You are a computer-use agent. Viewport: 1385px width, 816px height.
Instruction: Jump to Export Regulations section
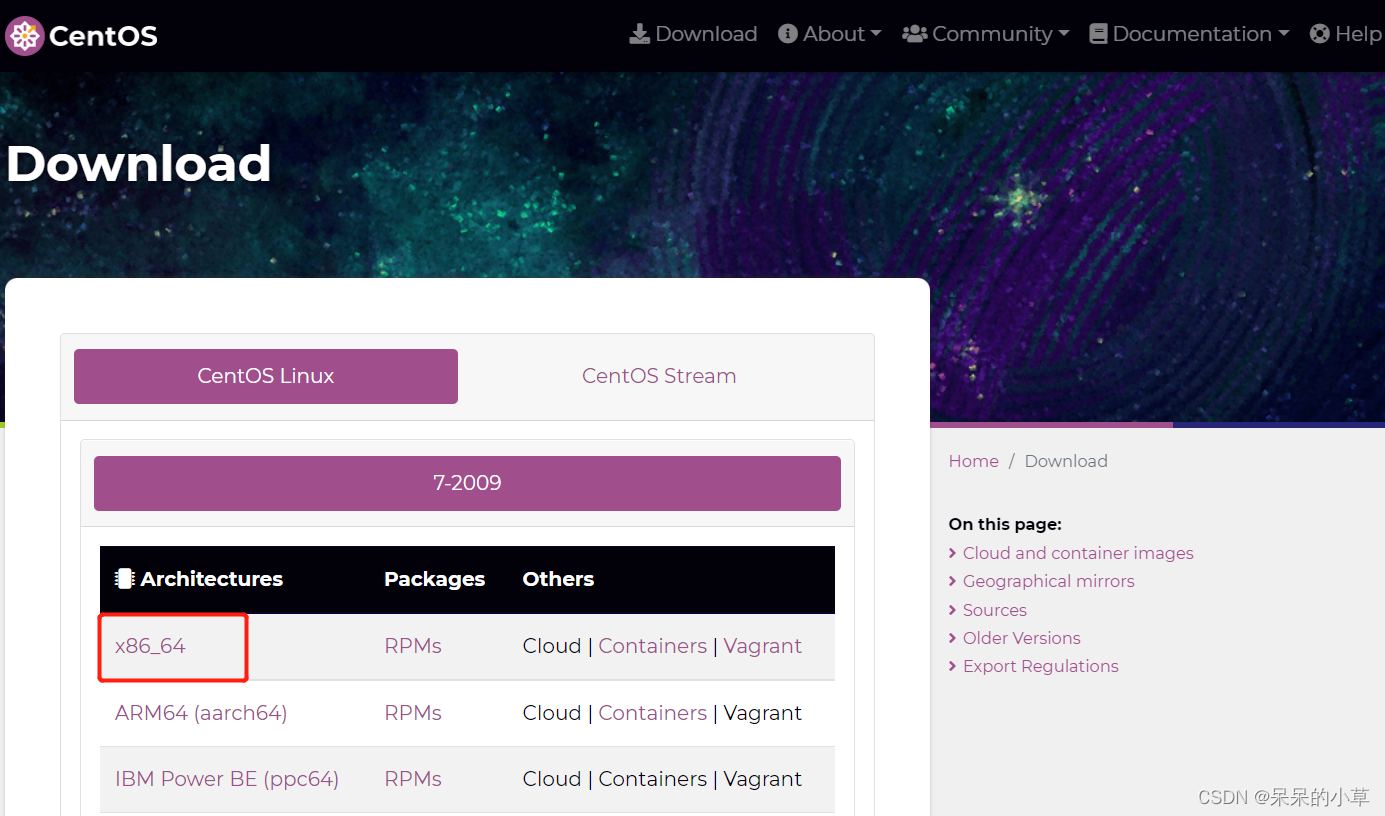point(1041,666)
